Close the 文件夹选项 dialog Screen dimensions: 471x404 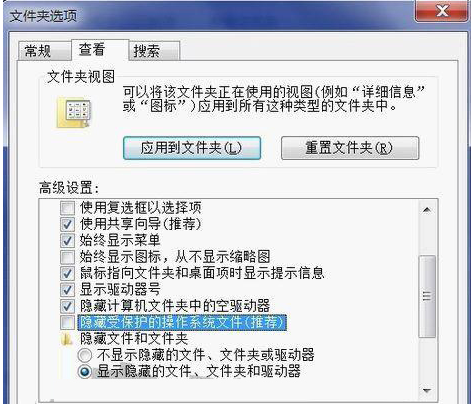[441, 11]
